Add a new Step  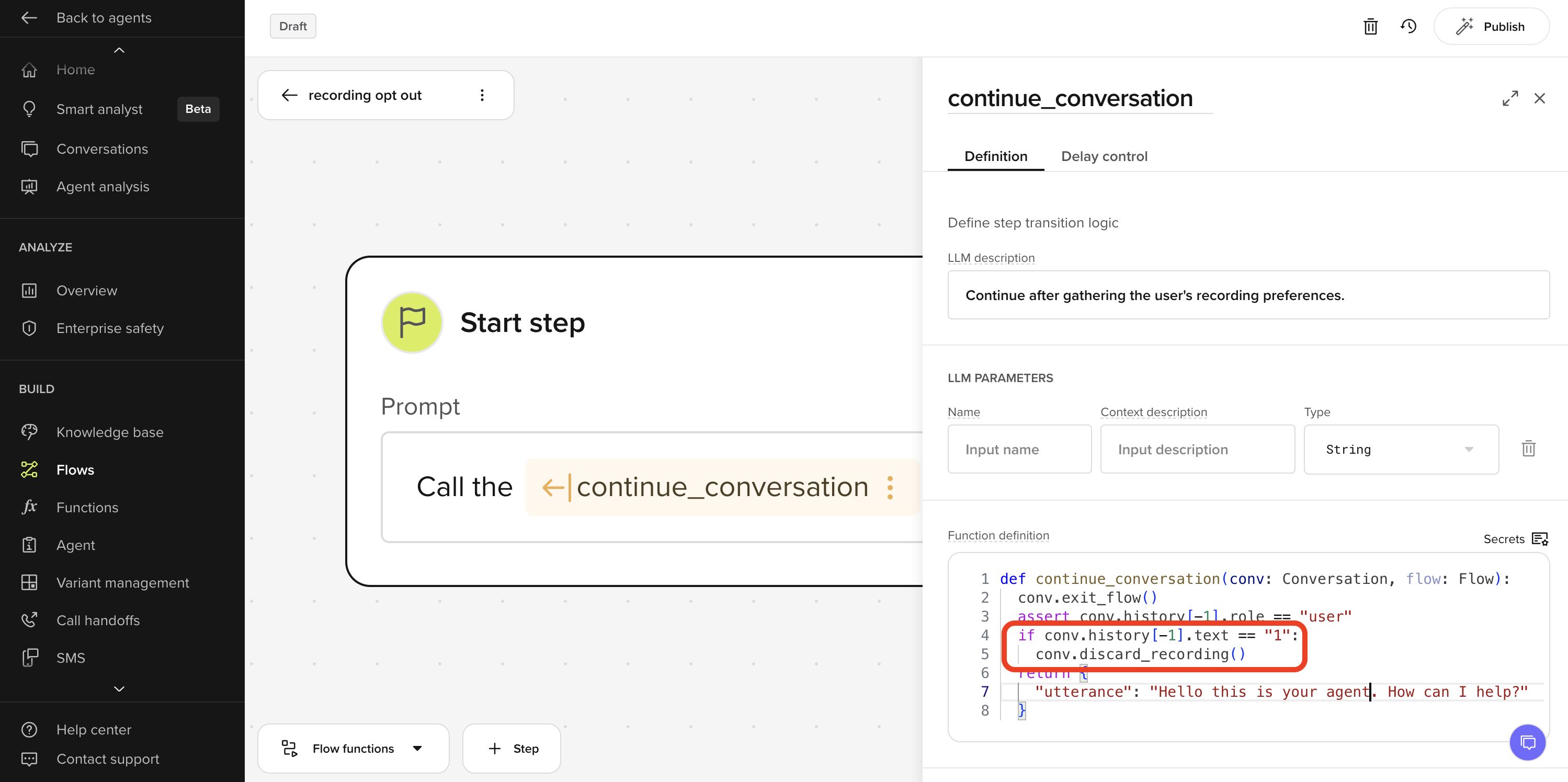[512, 748]
